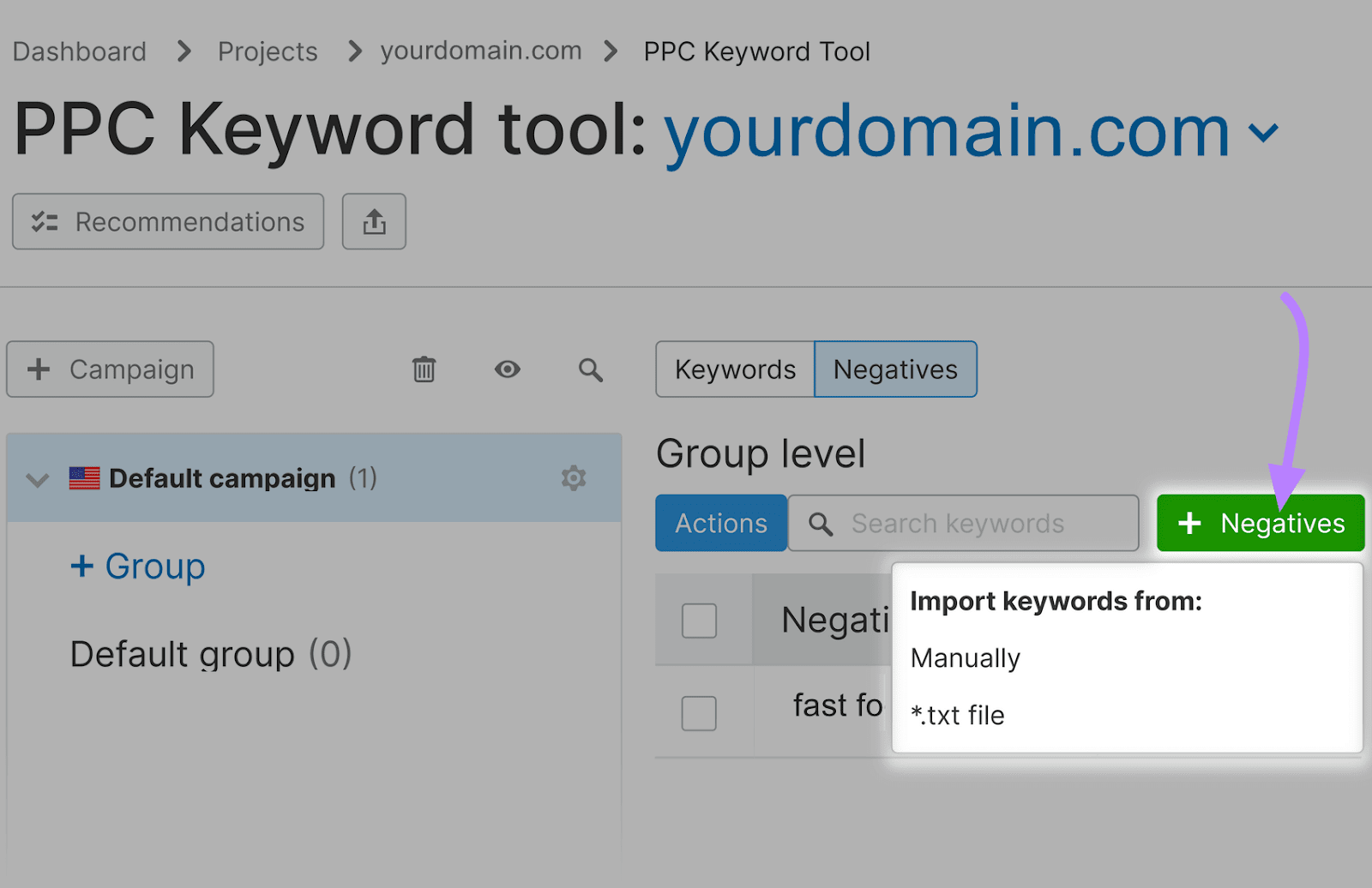Screen dimensions: 1372x888
Task: Check the fast food row checkbox
Action: 699,713
